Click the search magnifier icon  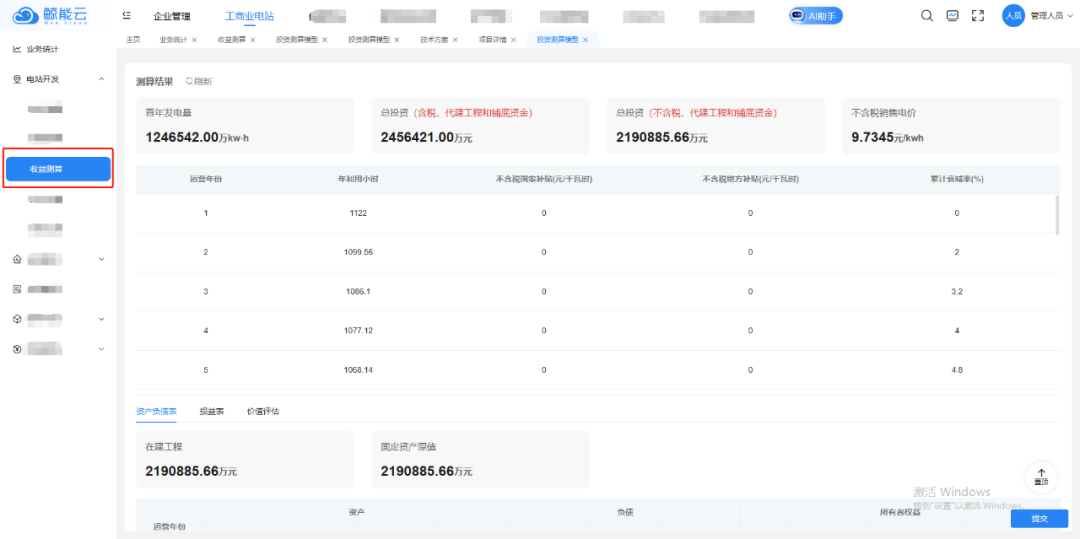click(927, 15)
